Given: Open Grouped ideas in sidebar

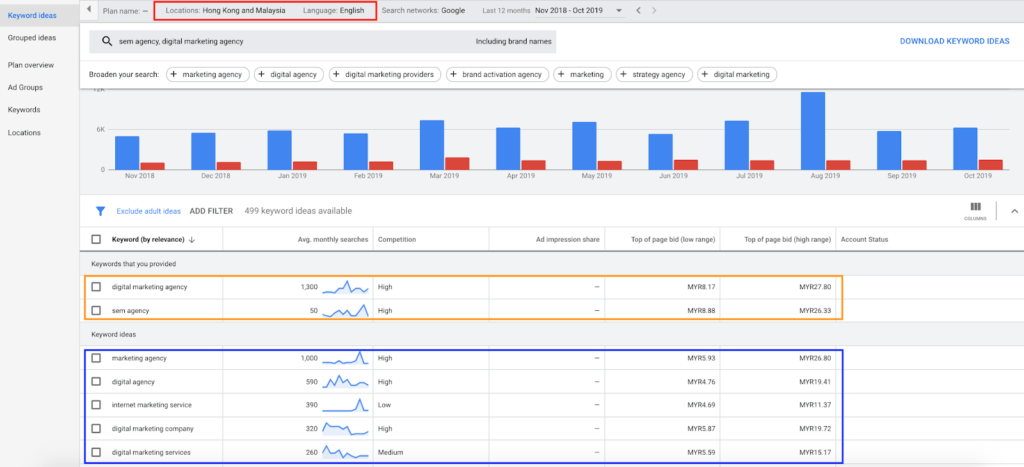Looking at the screenshot, I should click(31, 38).
